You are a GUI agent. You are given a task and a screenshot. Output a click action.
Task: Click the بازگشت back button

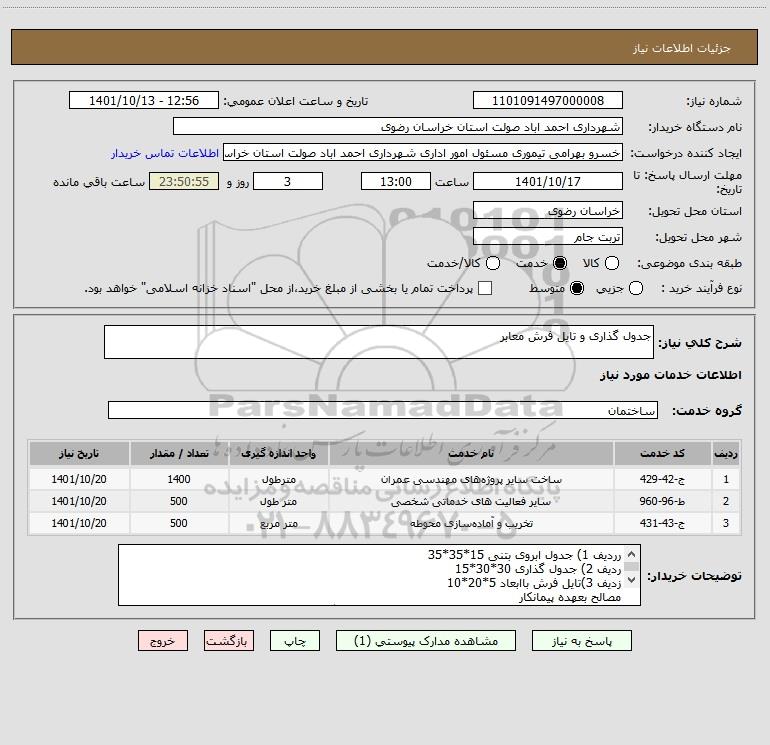tap(229, 641)
